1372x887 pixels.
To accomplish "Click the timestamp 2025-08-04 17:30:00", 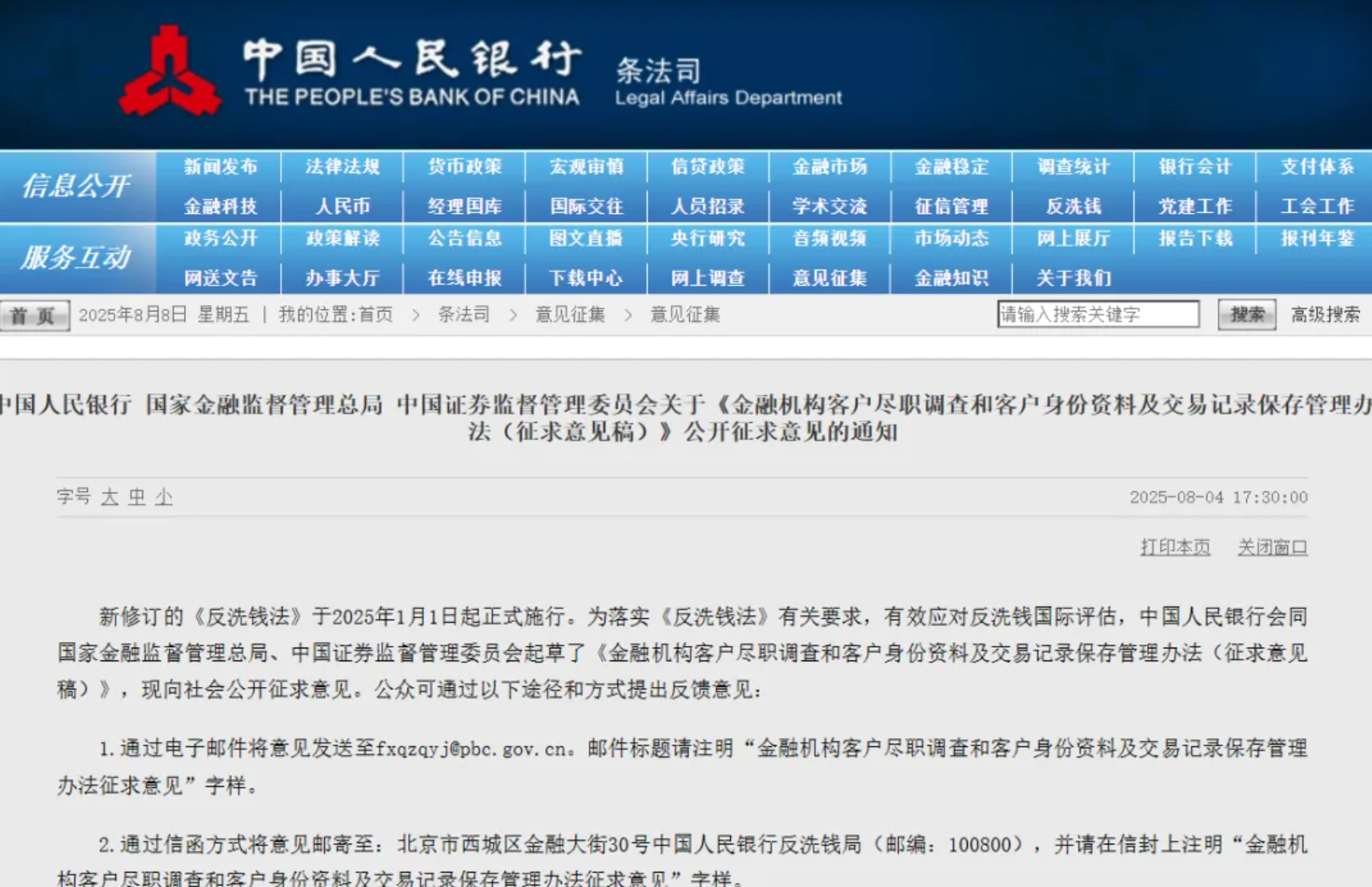I will 1219,497.
